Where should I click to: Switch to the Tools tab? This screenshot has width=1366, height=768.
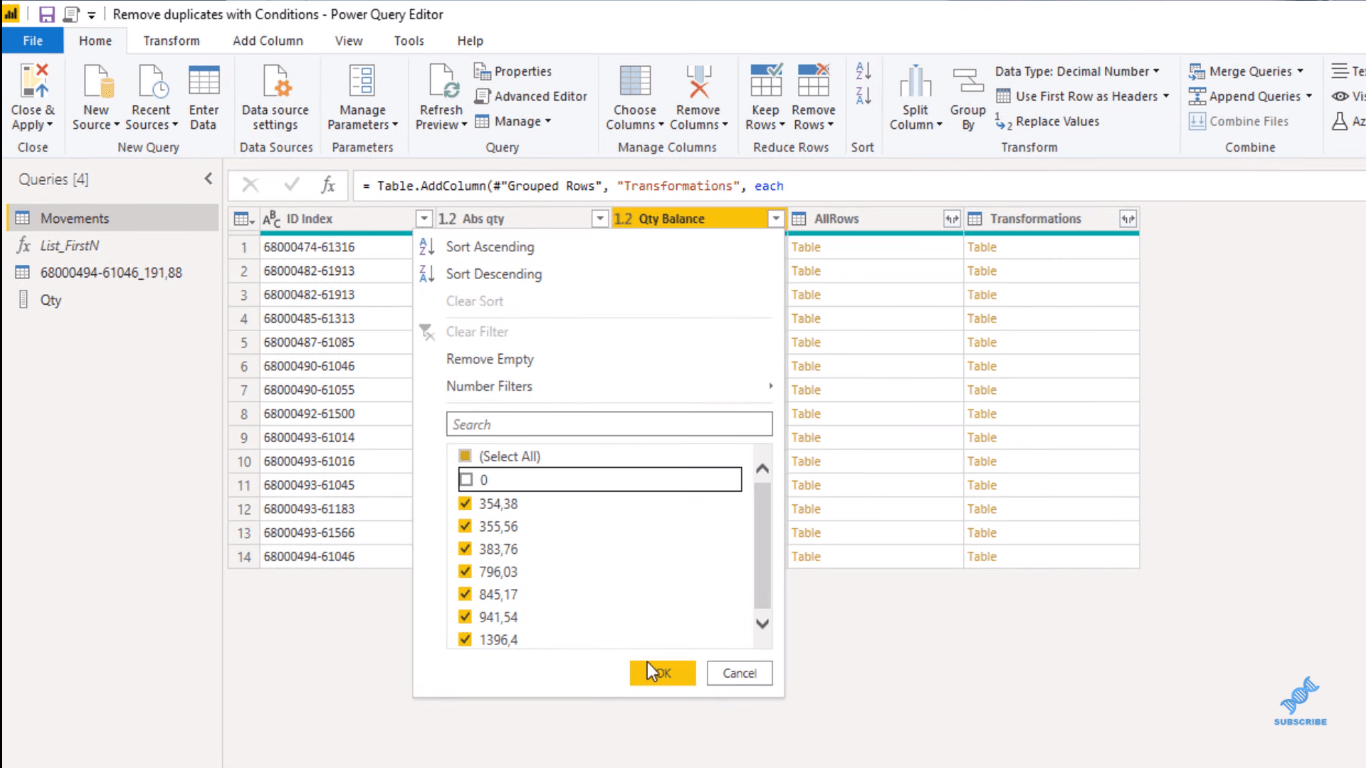coord(409,41)
